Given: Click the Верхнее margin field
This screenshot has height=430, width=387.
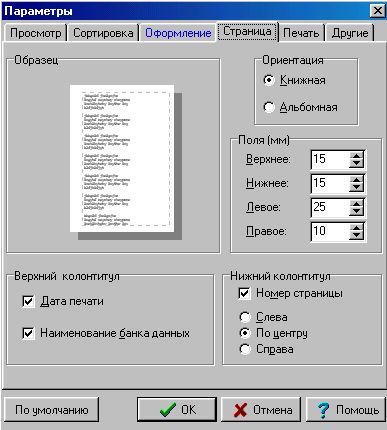Looking at the screenshot, I should point(330,159).
